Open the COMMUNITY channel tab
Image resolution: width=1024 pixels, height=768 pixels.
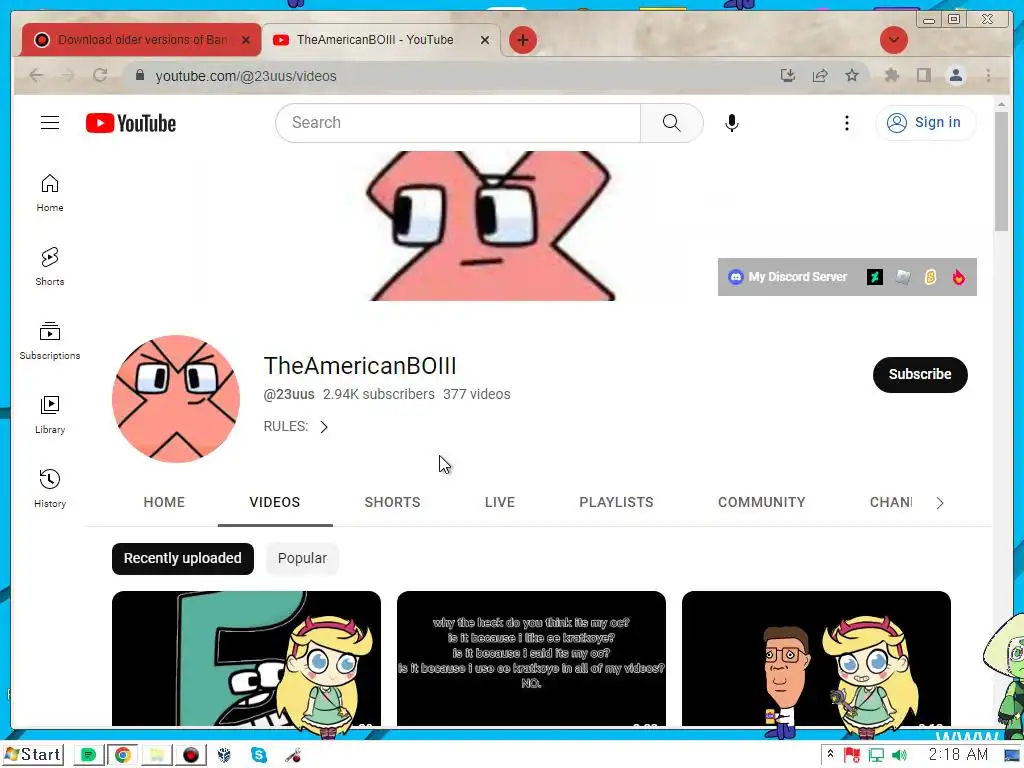click(761, 502)
